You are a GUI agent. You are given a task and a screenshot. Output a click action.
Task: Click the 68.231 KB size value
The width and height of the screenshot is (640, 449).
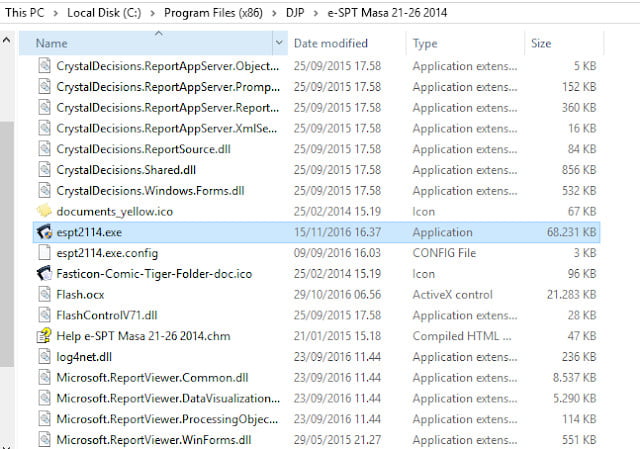pos(571,232)
